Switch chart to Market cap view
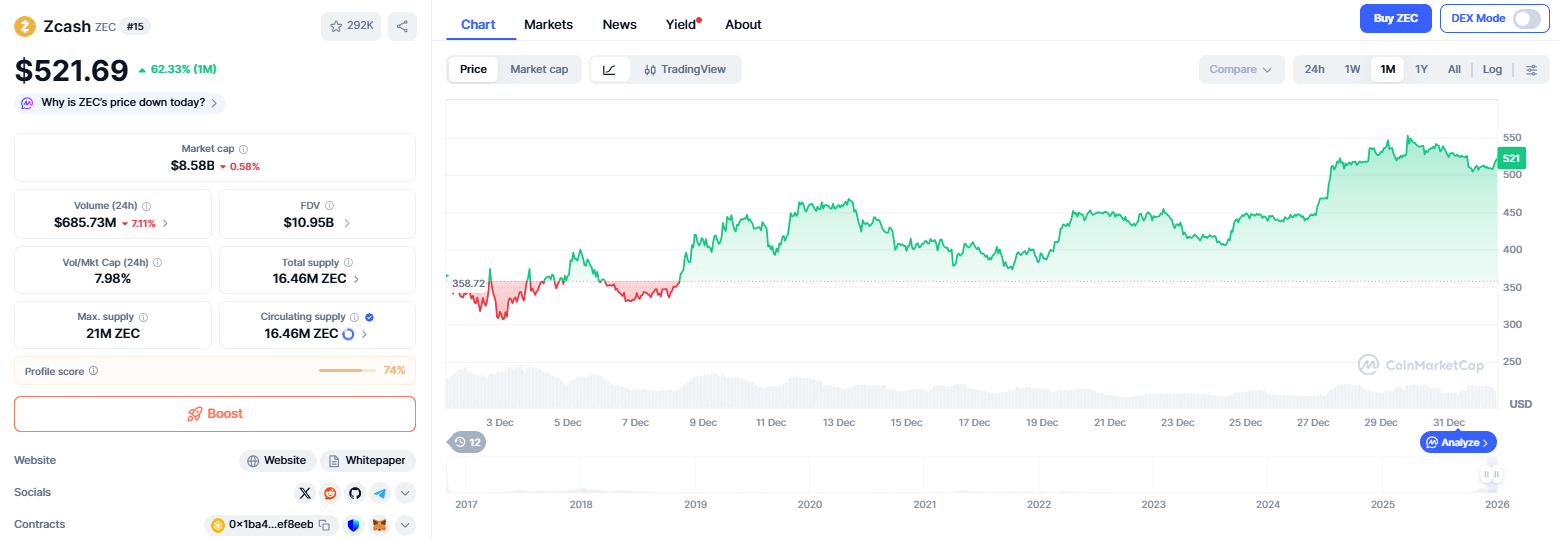1560x539 pixels. click(539, 69)
